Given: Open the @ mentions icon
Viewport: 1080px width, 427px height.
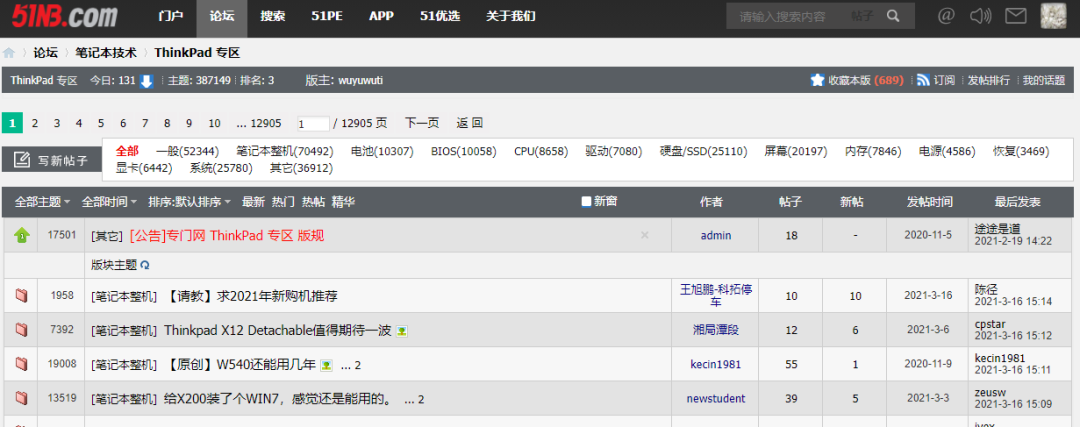Looking at the screenshot, I should click(x=946, y=16).
